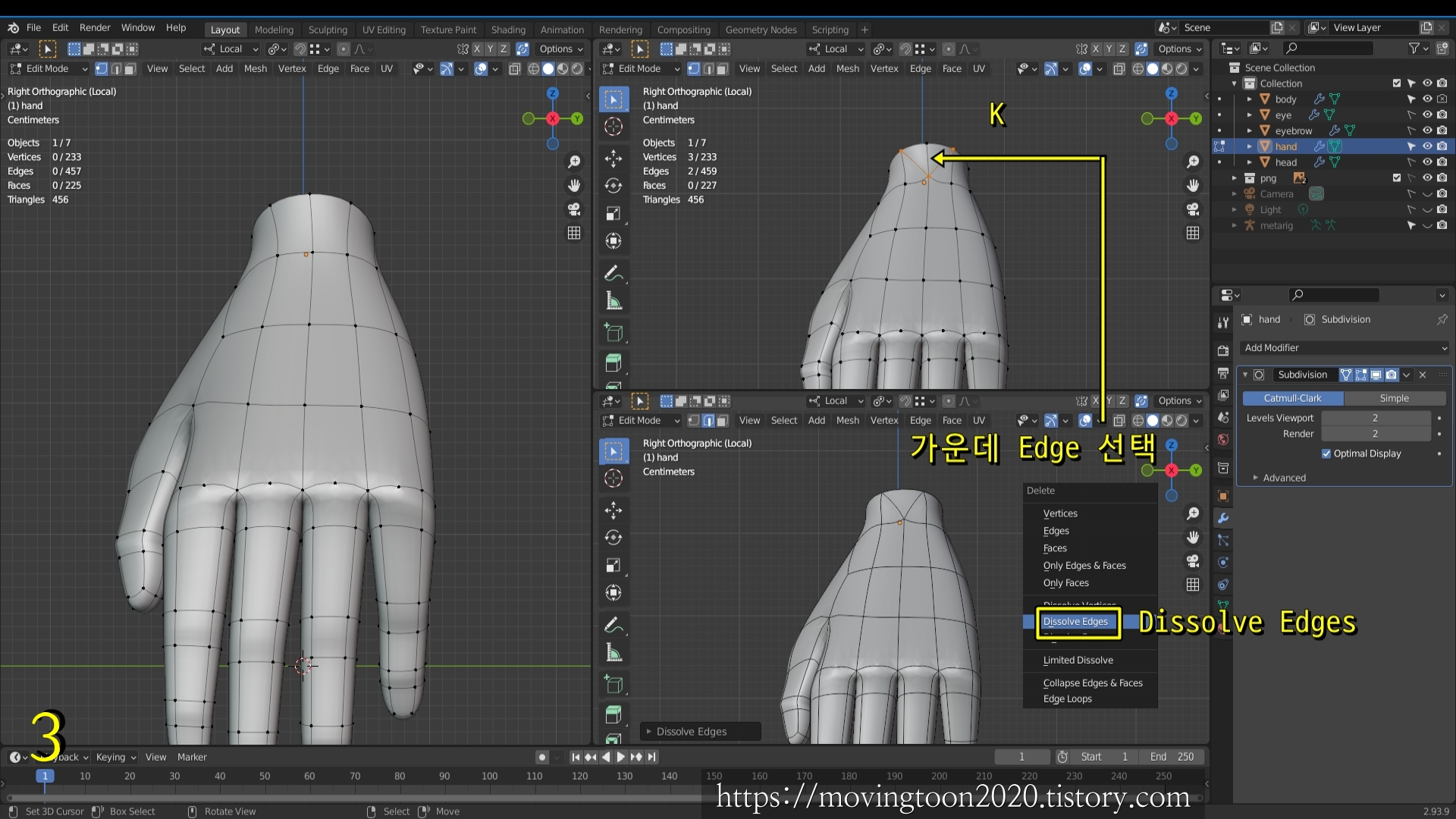Viewport: 1456px width, 819px height.
Task: Click Blender logo menu icon
Action: [13, 28]
